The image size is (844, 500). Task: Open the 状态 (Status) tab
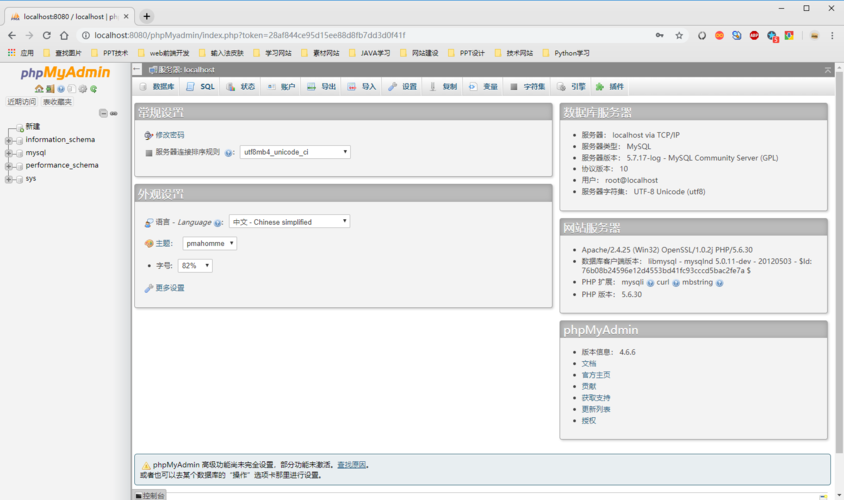tap(241, 87)
